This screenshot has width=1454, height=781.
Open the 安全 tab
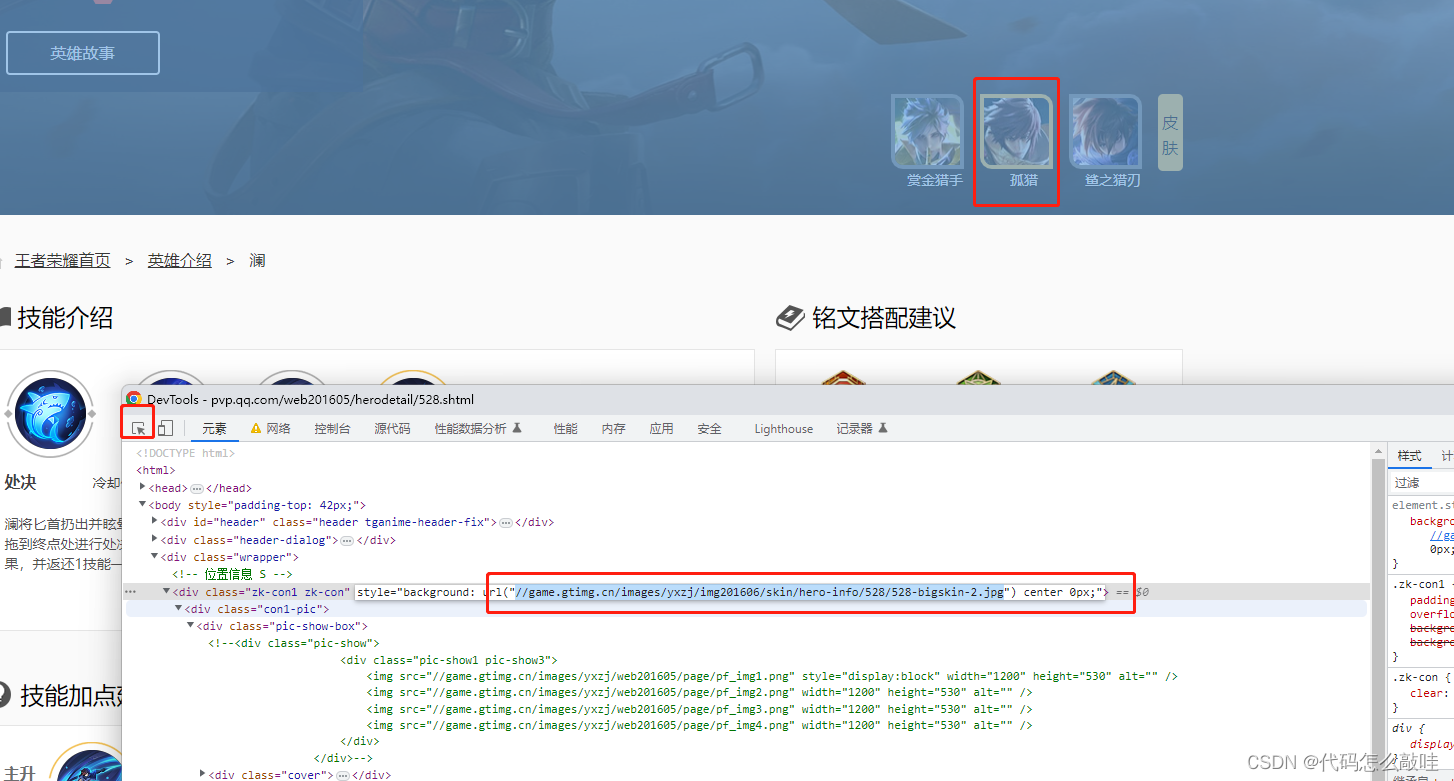(x=710, y=428)
